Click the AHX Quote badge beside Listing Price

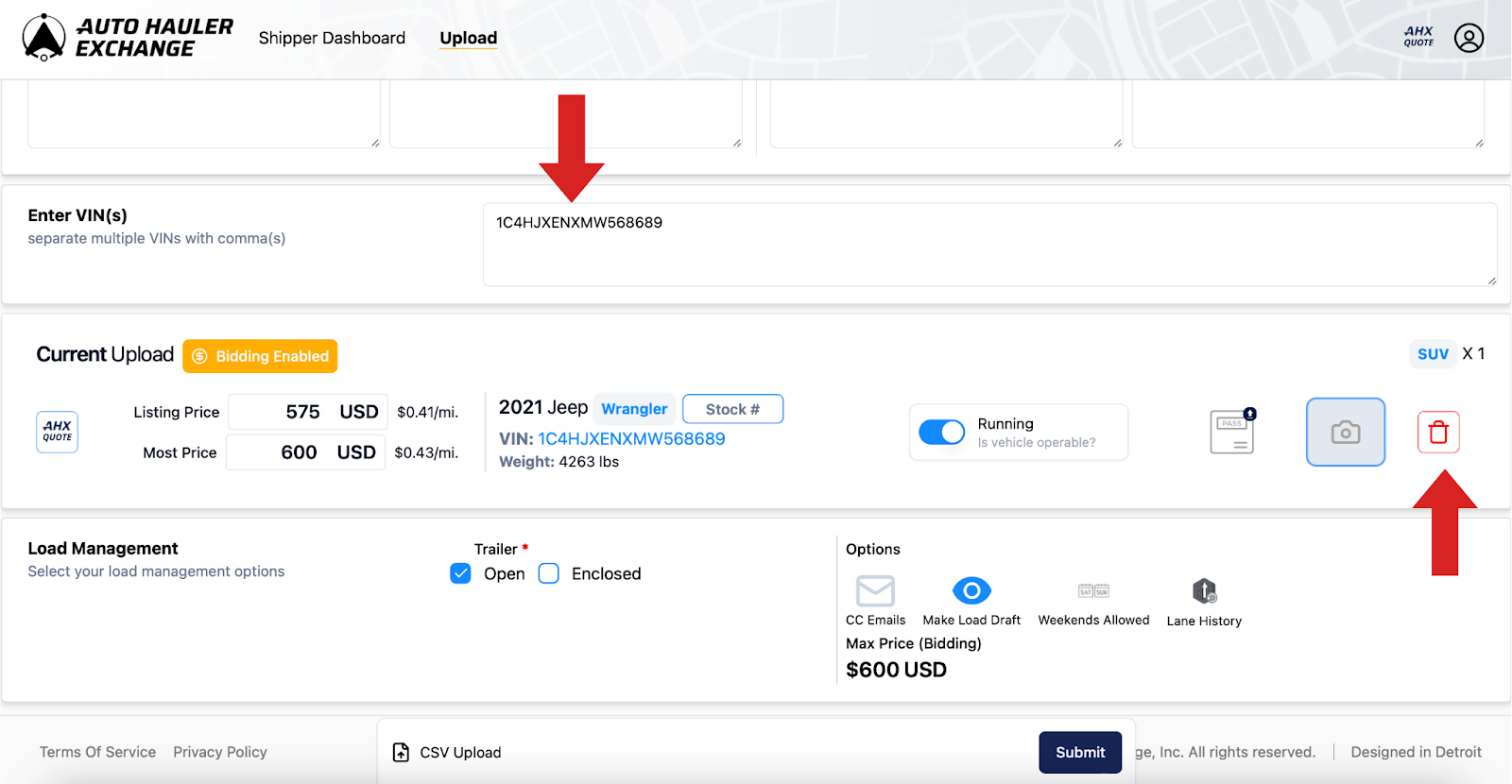(x=57, y=432)
